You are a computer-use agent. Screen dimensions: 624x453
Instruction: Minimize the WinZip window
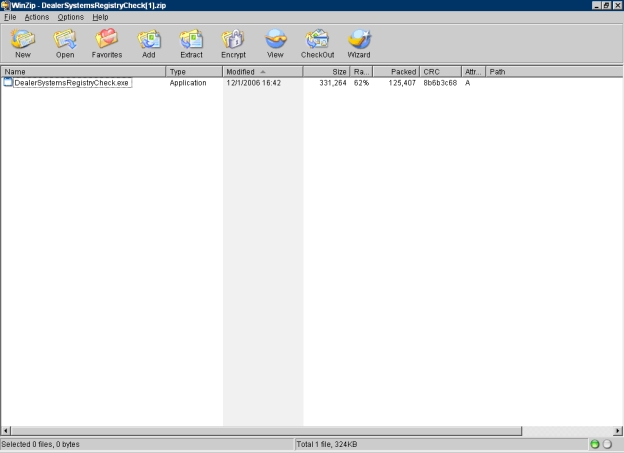(596, 5)
